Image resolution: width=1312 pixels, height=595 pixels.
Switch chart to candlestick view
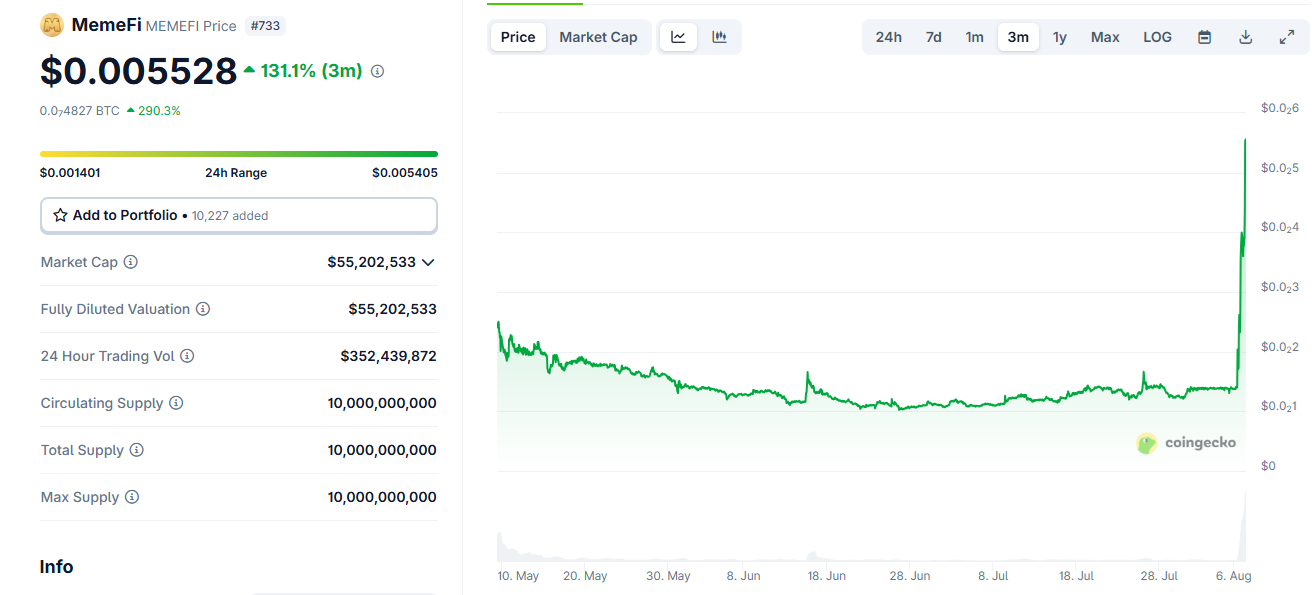pyautogui.click(x=718, y=36)
